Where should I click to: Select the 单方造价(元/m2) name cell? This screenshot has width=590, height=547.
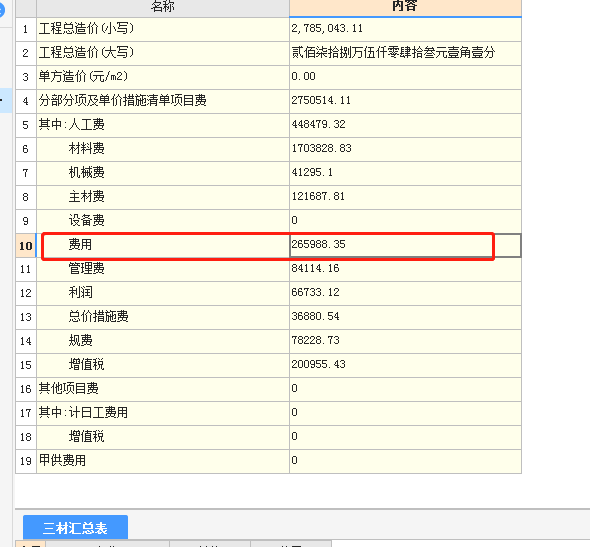coord(163,77)
